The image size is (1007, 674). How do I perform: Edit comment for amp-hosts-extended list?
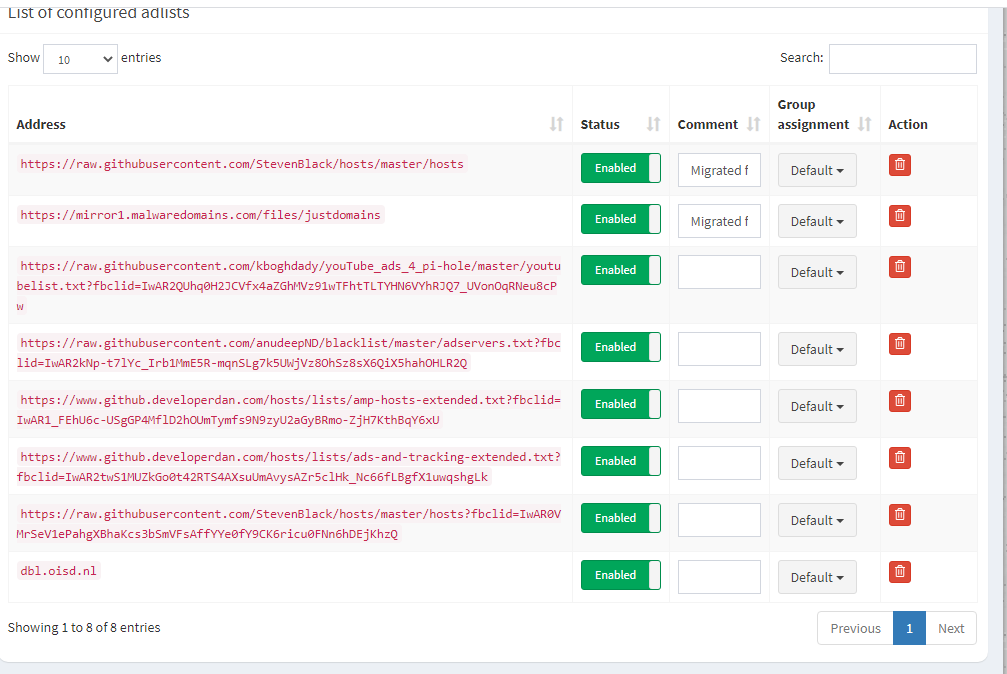pyautogui.click(x=719, y=406)
